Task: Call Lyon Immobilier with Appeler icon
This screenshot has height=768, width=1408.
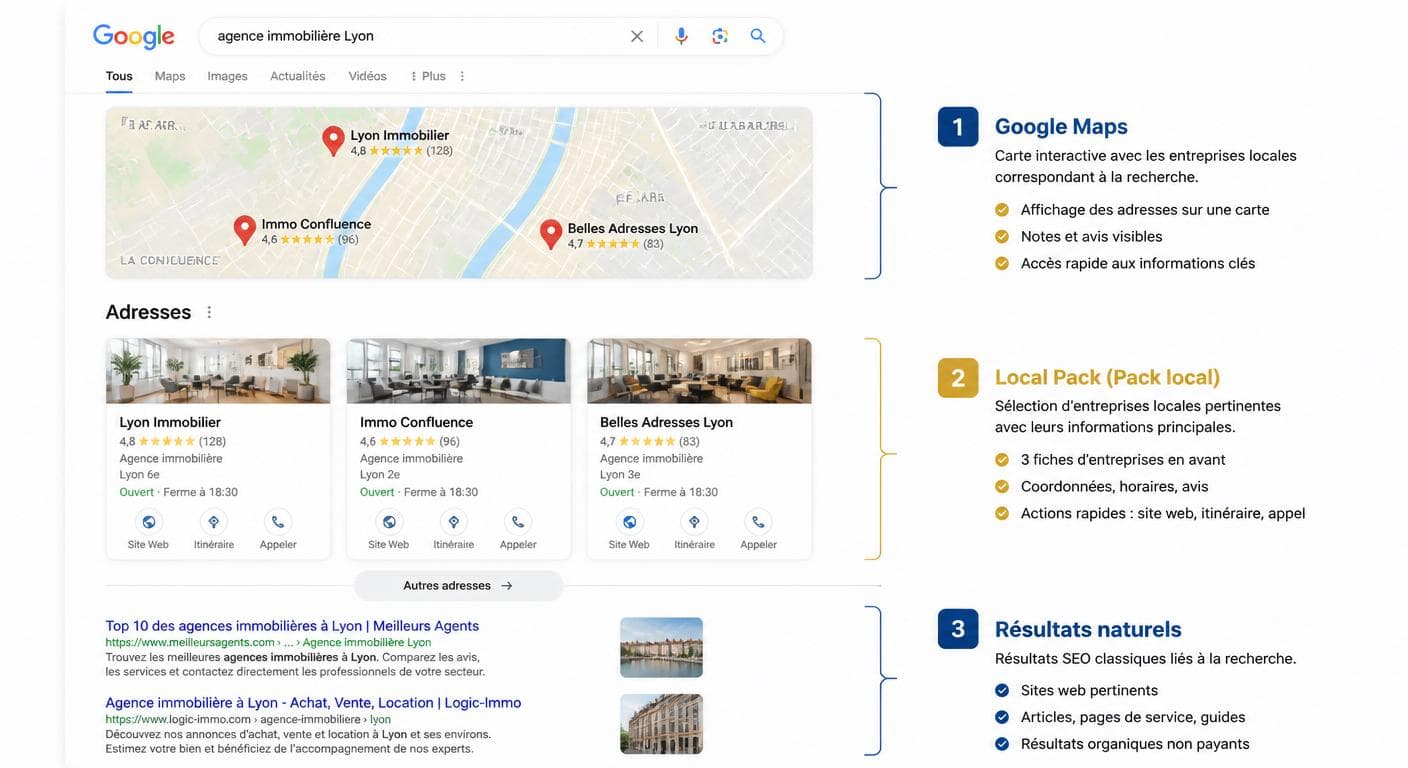Action: coord(278,522)
